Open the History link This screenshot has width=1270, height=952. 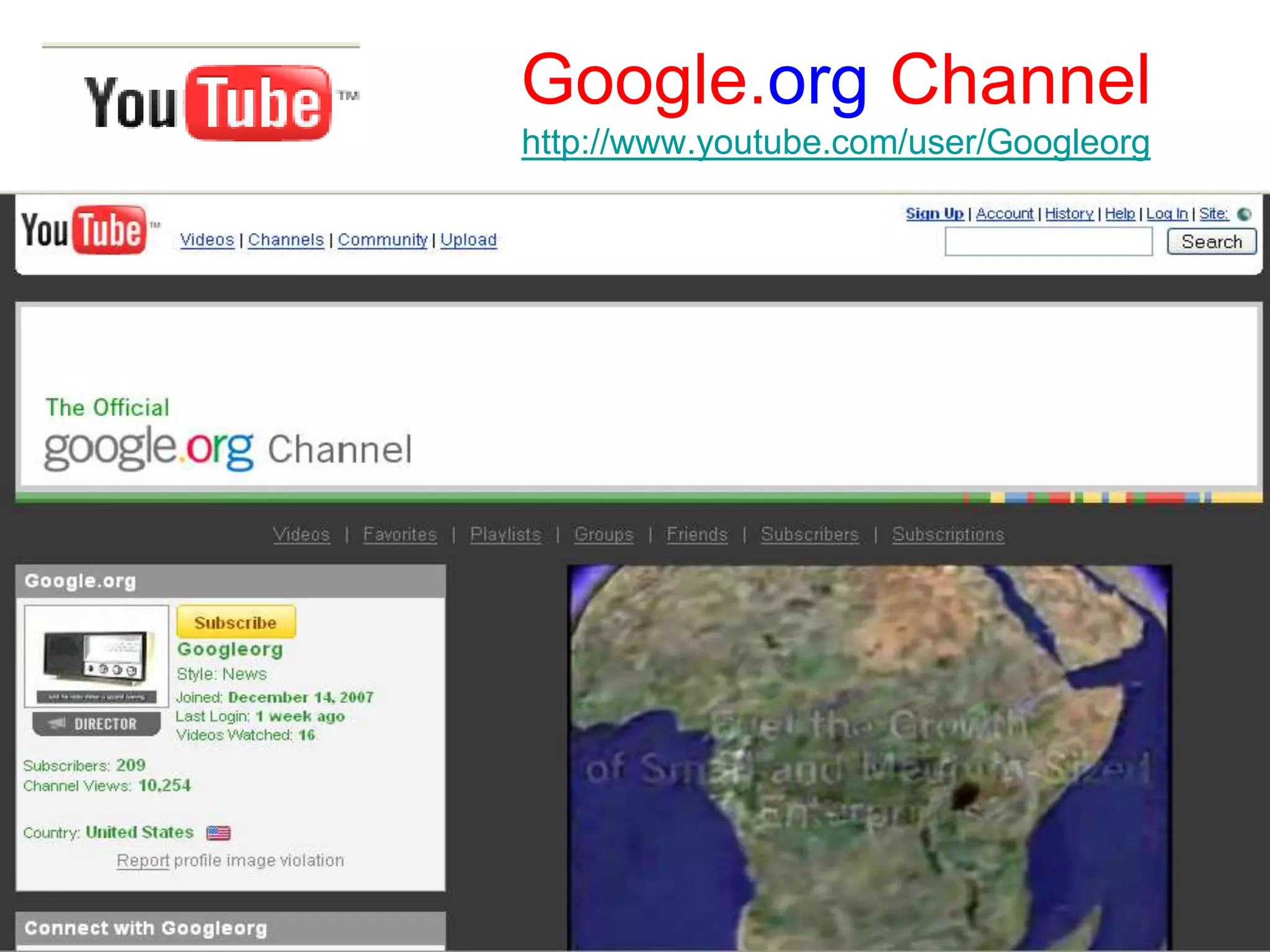pyautogui.click(x=1069, y=214)
